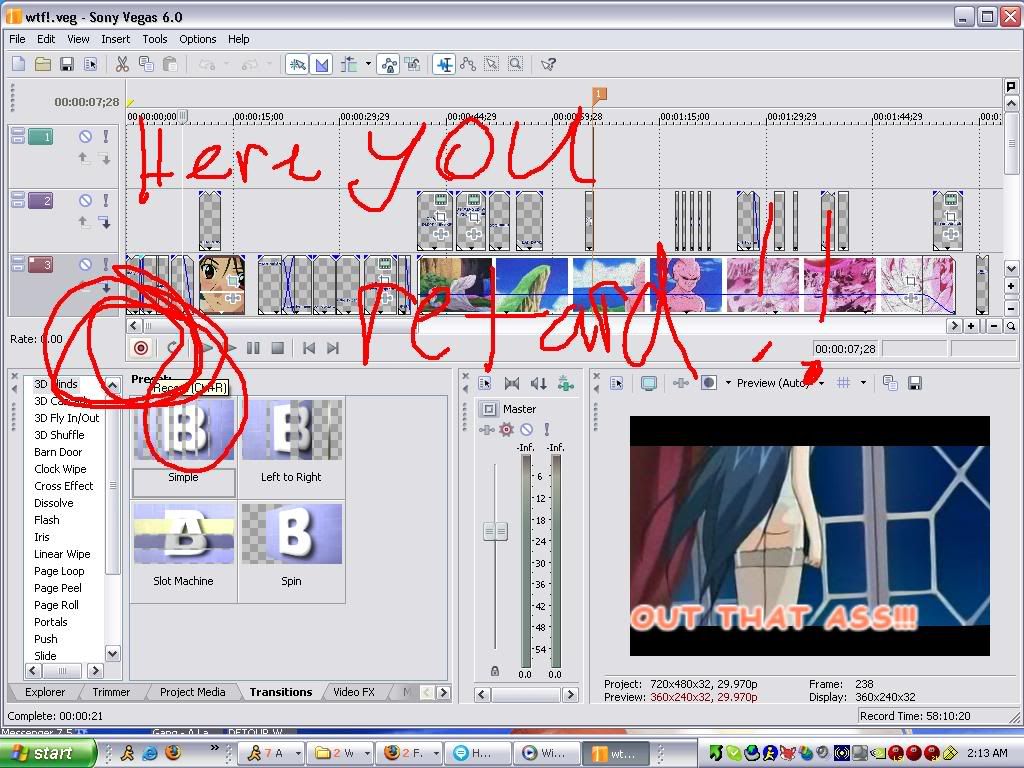Toggle preview on external monitor

click(x=648, y=383)
